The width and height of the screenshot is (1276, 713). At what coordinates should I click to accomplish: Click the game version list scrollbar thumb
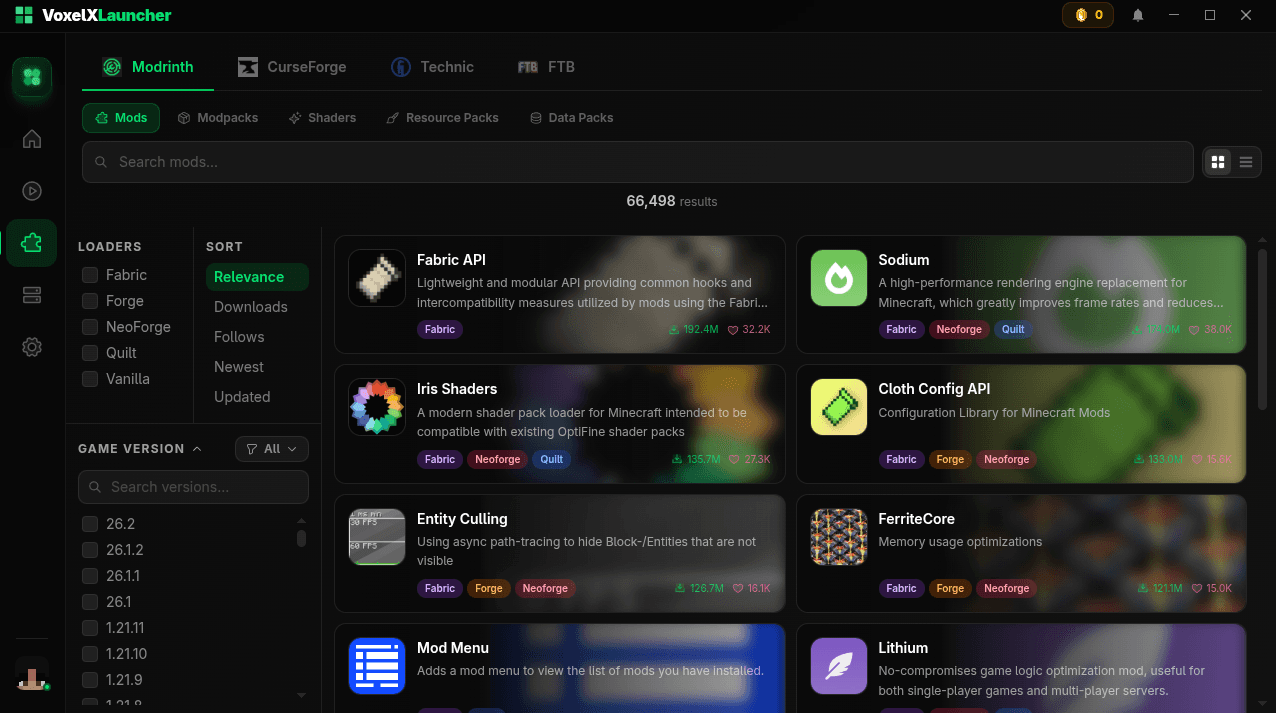click(302, 539)
